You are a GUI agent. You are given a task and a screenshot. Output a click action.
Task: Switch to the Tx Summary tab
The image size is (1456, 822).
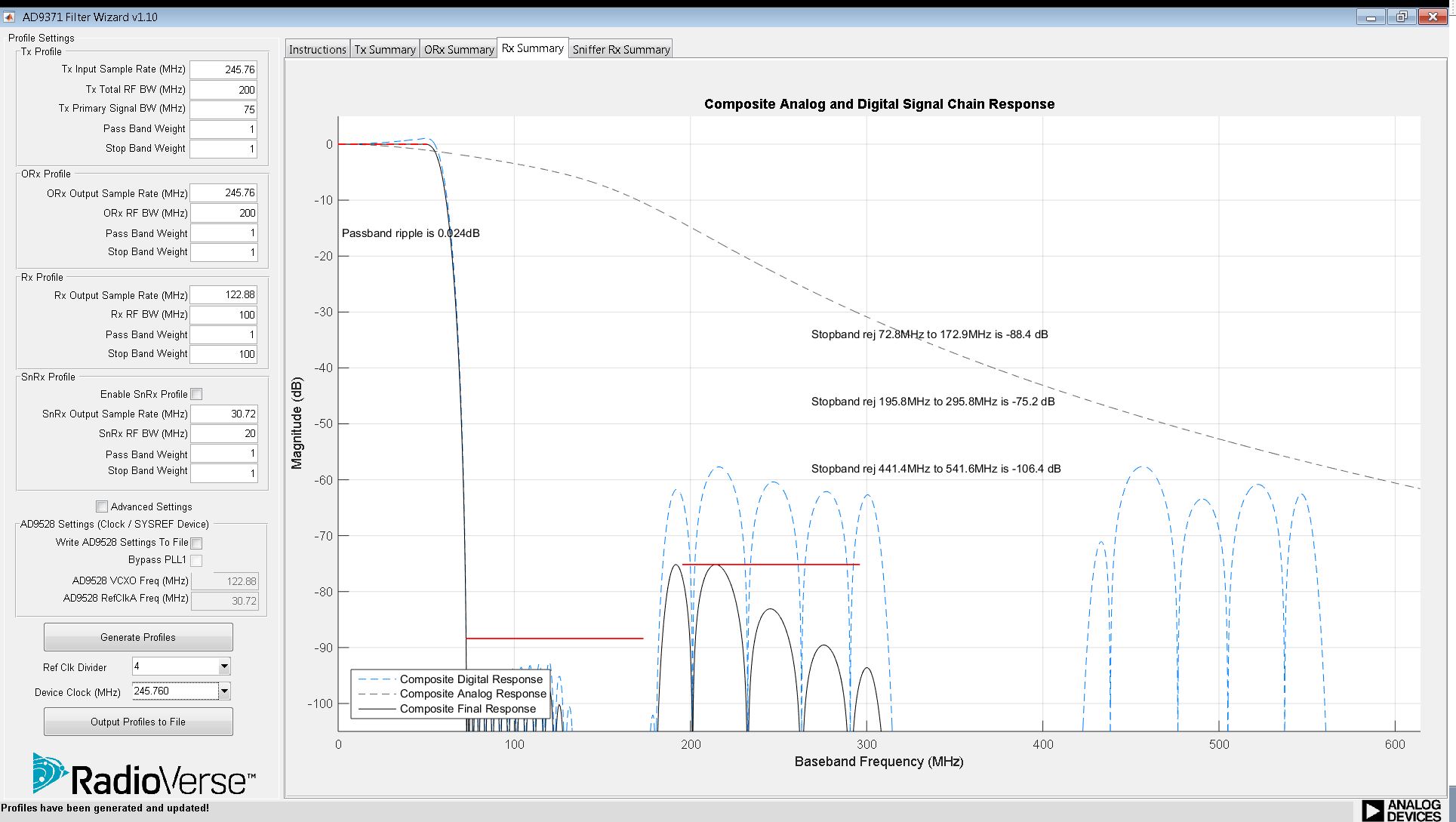(385, 50)
